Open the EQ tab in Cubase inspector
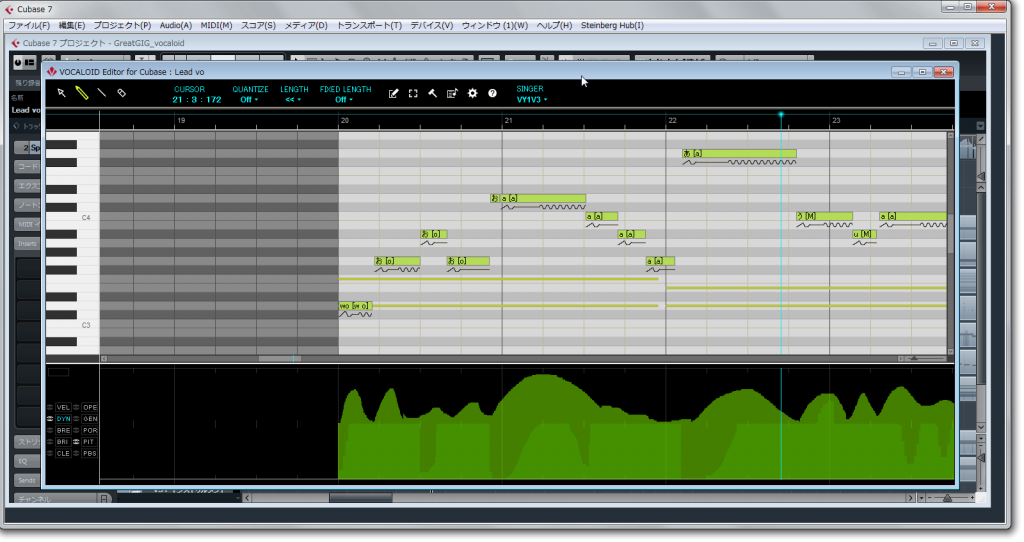1024x542 pixels. [x=27, y=461]
